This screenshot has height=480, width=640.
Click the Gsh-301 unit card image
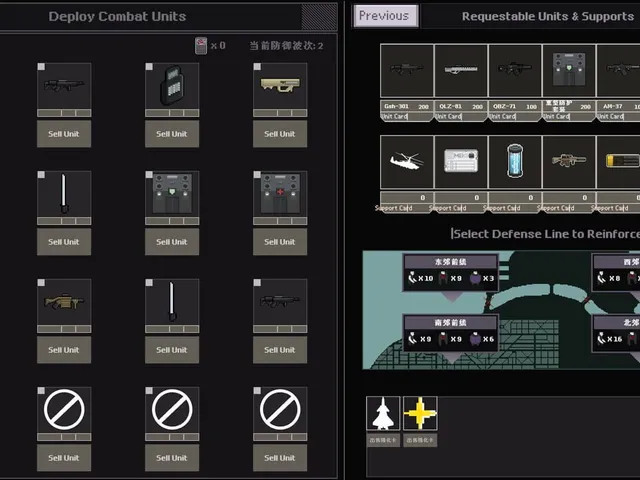[x=407, y=71]
